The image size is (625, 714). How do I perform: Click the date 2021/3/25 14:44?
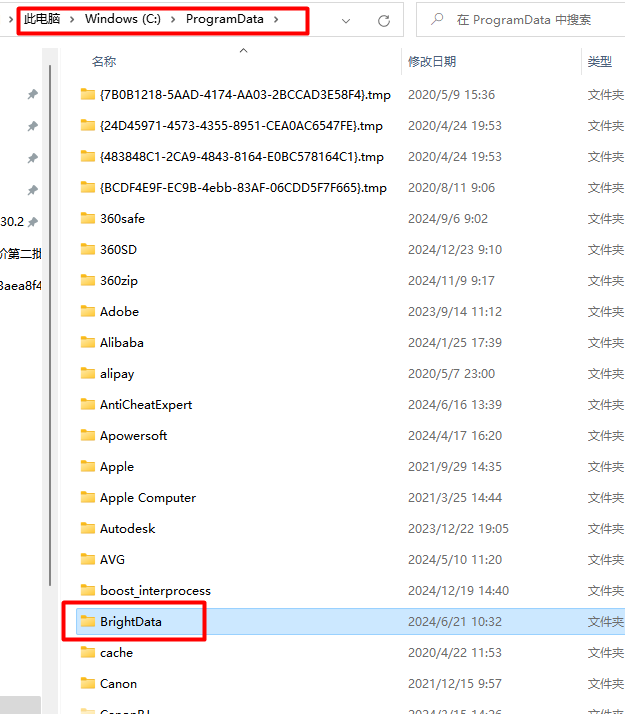(455, 497)
